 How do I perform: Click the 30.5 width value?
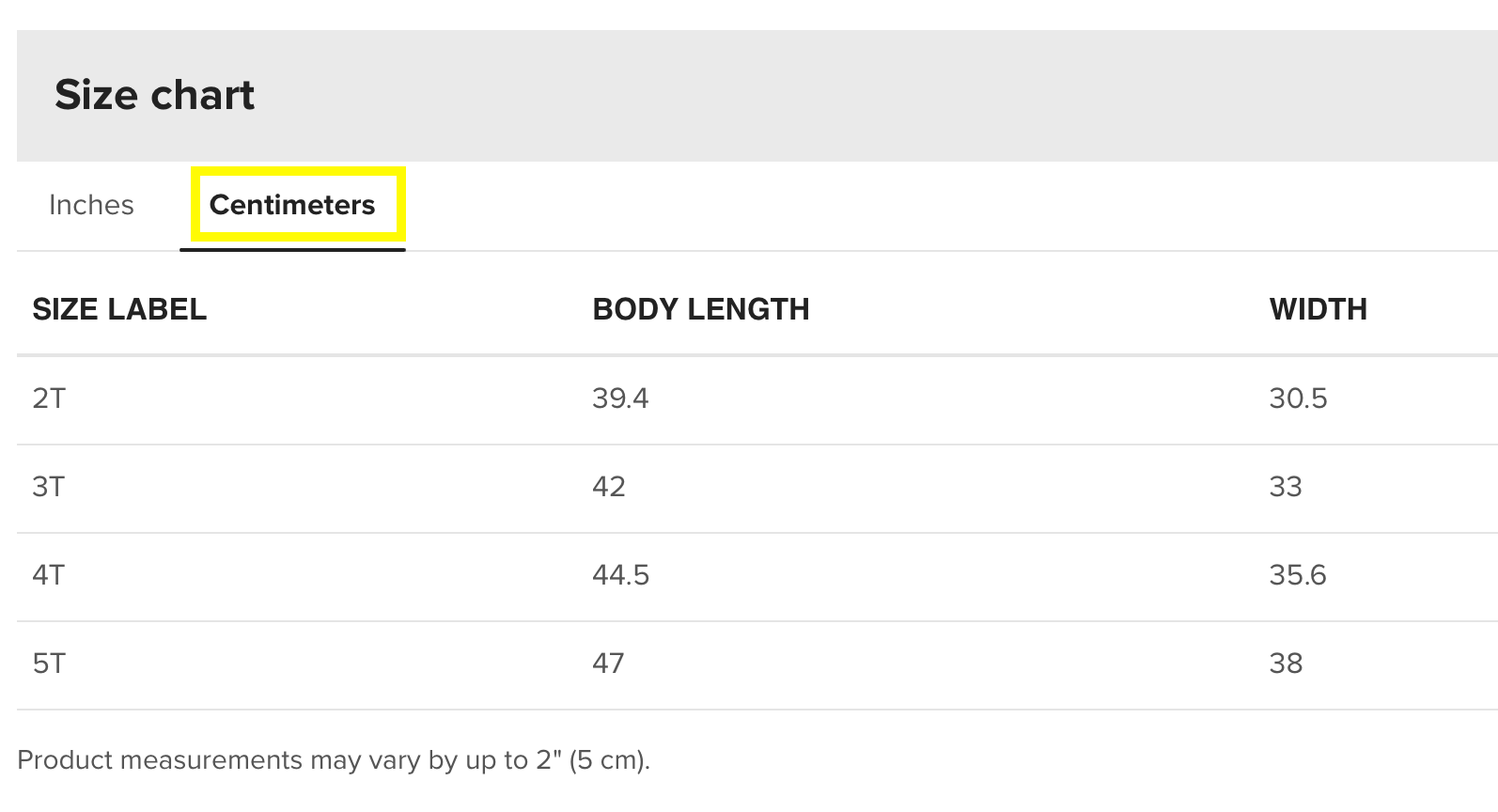pos(1298,398)
